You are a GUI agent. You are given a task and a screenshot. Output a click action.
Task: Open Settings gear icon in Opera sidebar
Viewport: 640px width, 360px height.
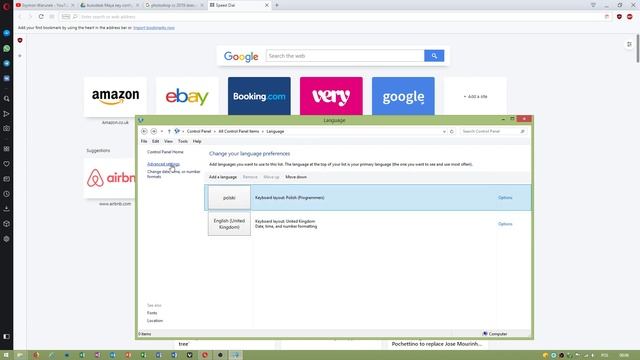point(7,239)
